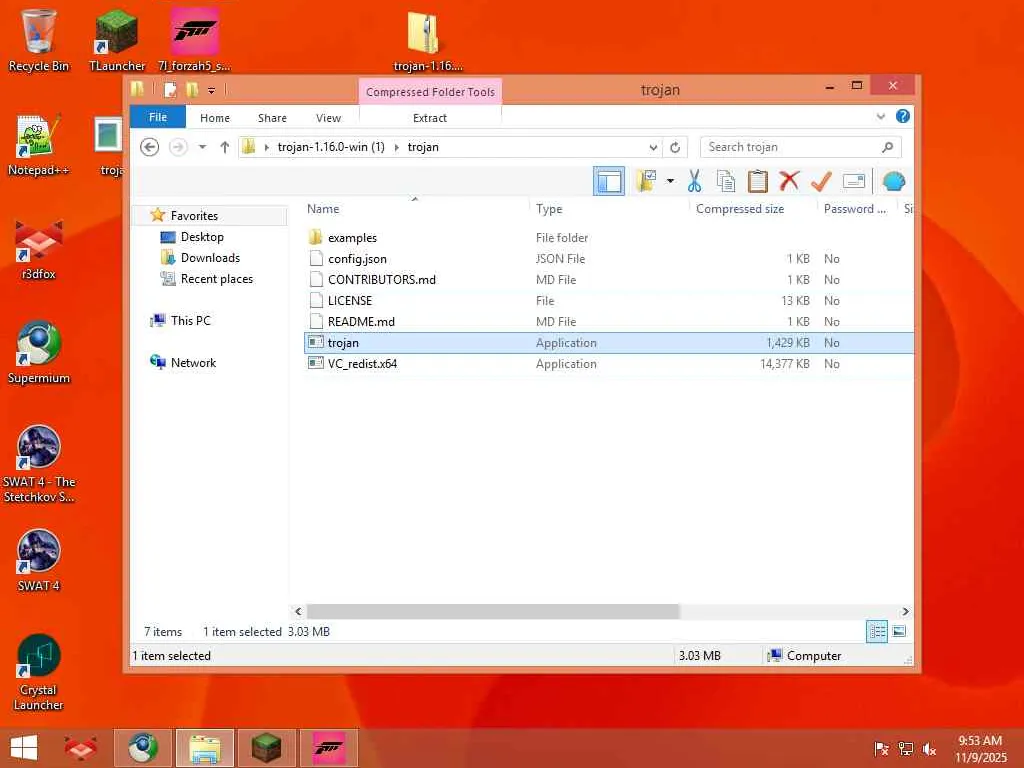This screenshot has width=1024, height=768.
Task: Switch to large icons view button
Action: 899,632
